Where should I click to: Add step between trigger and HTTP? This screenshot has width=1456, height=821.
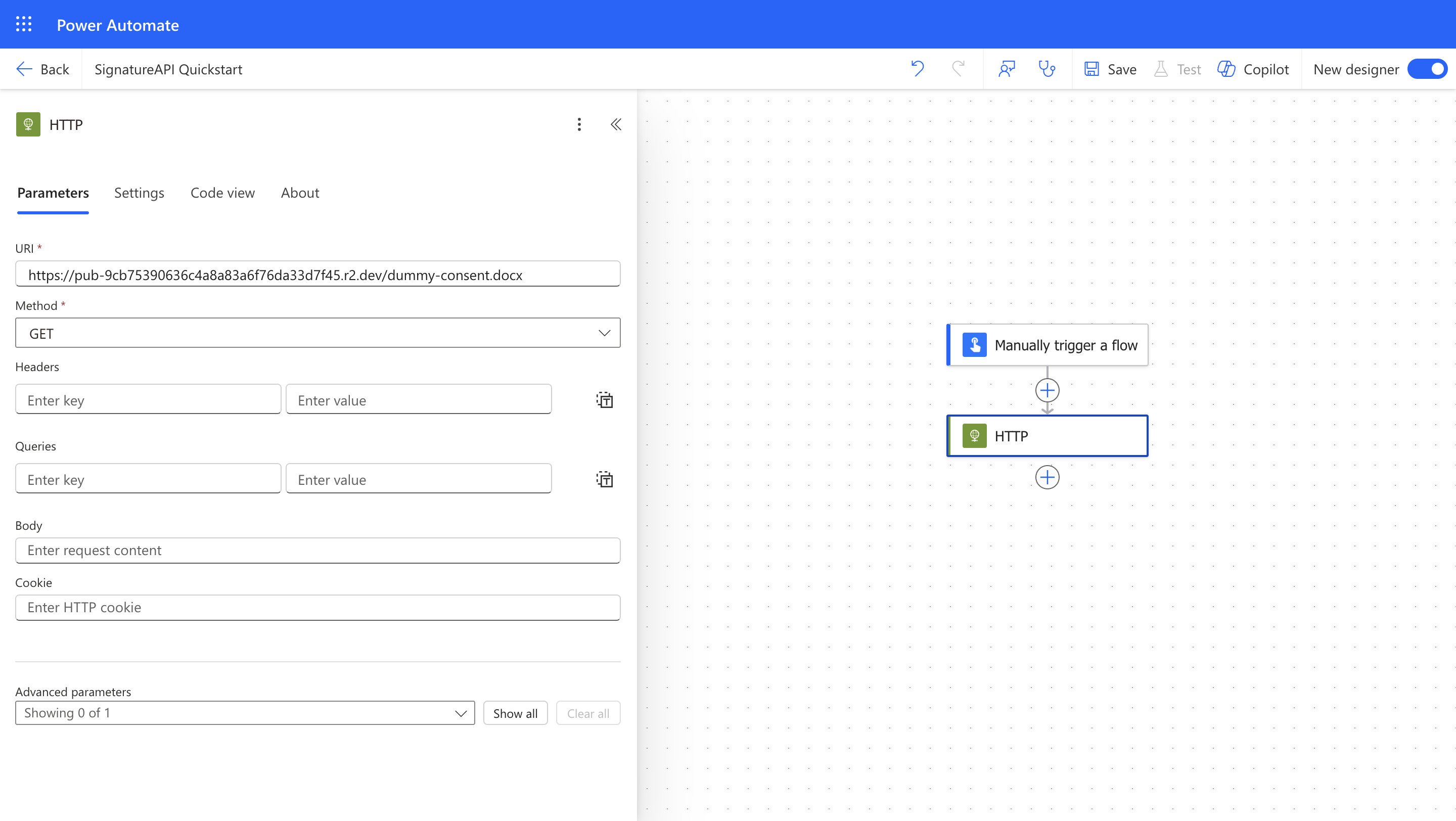pos(1047,390)
